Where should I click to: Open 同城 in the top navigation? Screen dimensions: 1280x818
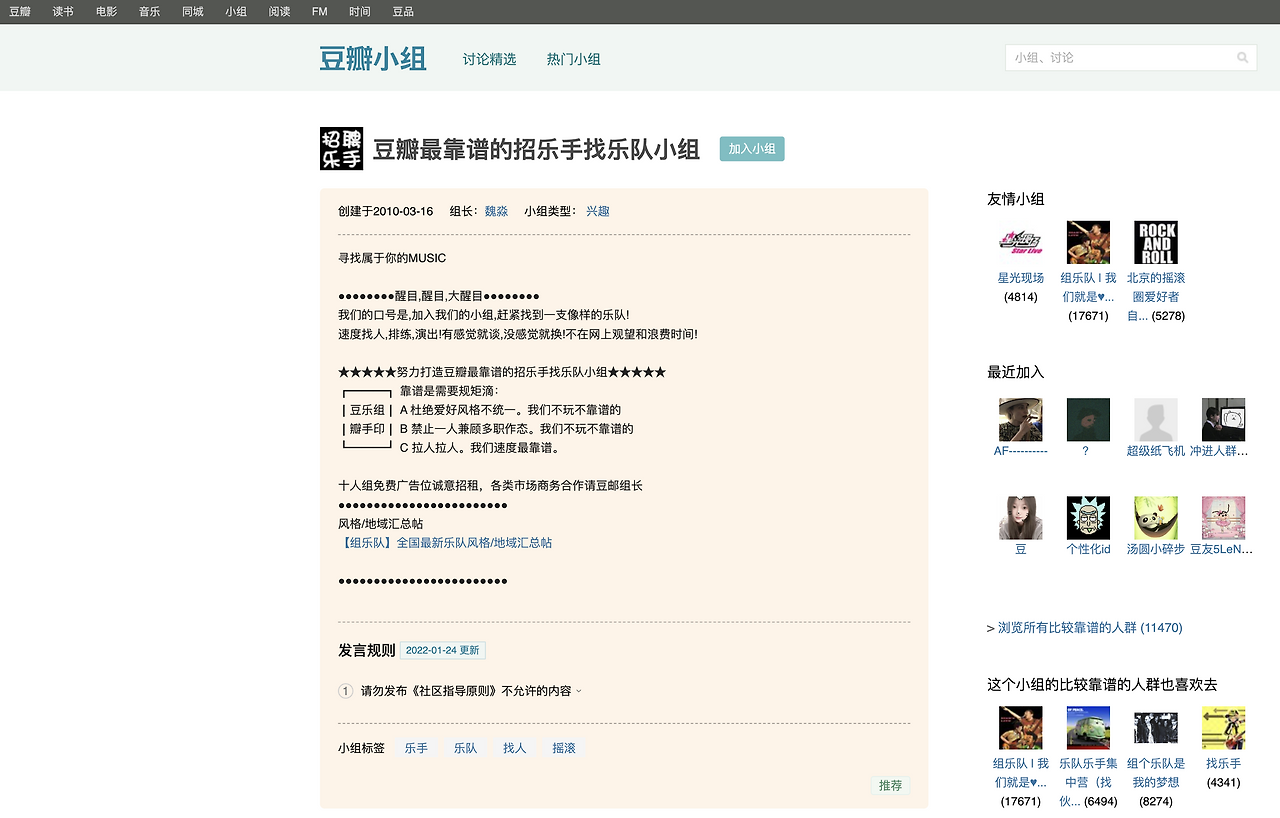[193, 12]
